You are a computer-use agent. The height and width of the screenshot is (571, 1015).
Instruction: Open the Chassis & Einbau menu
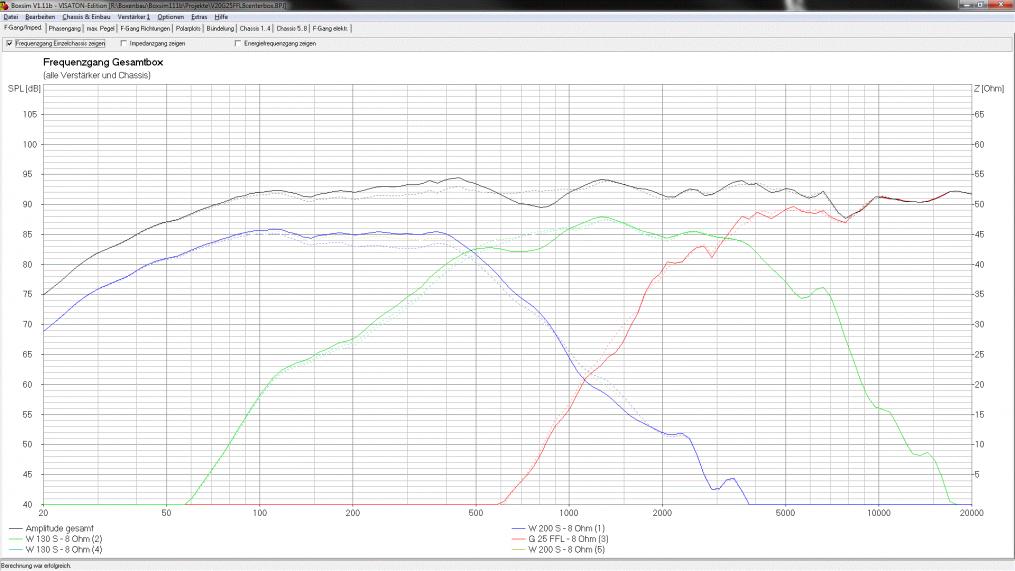tap(86, 17)
